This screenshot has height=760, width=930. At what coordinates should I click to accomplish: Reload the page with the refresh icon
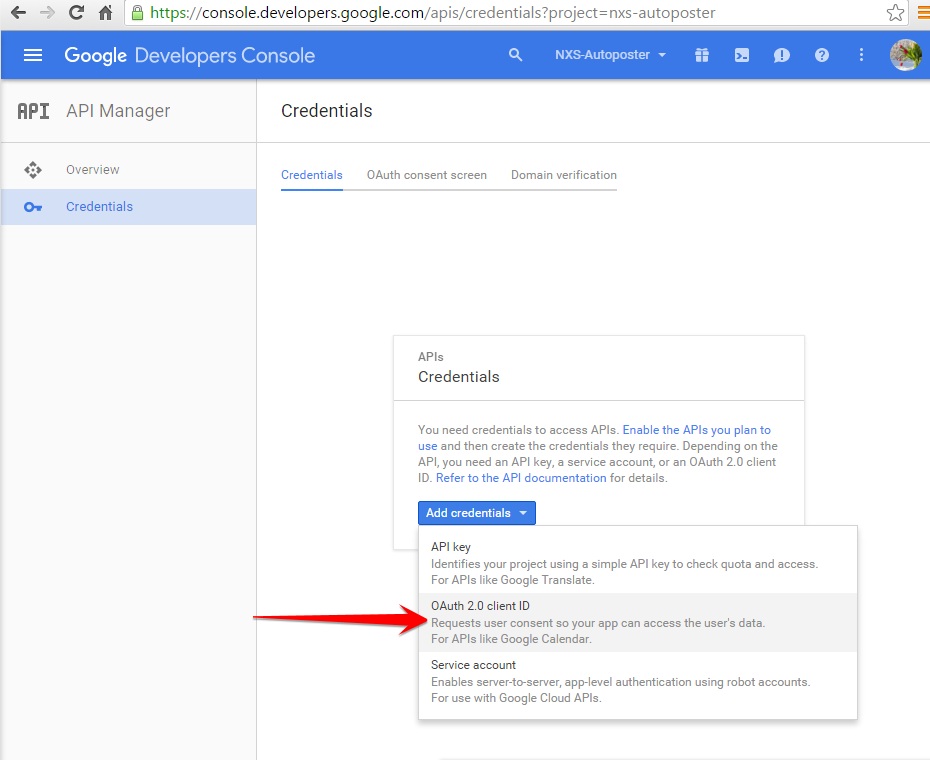pos(77,12)
